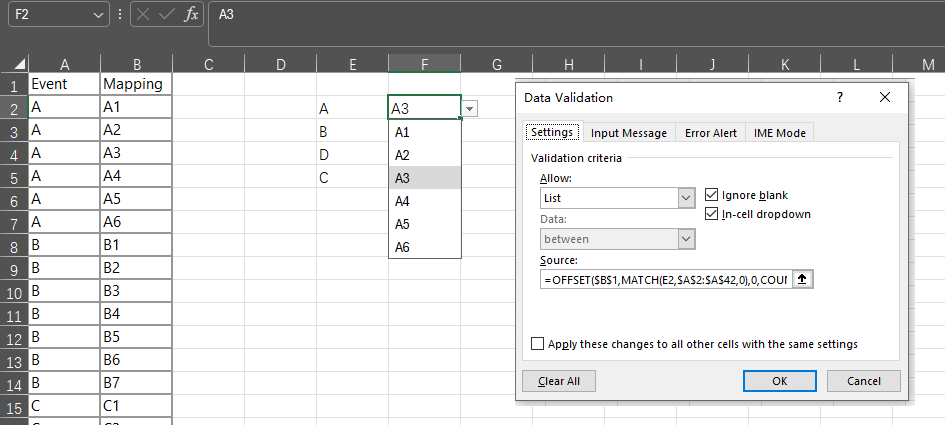Screen dimensions: 945x425
Task: Click cell B7 containing A6
Action: 137,222
